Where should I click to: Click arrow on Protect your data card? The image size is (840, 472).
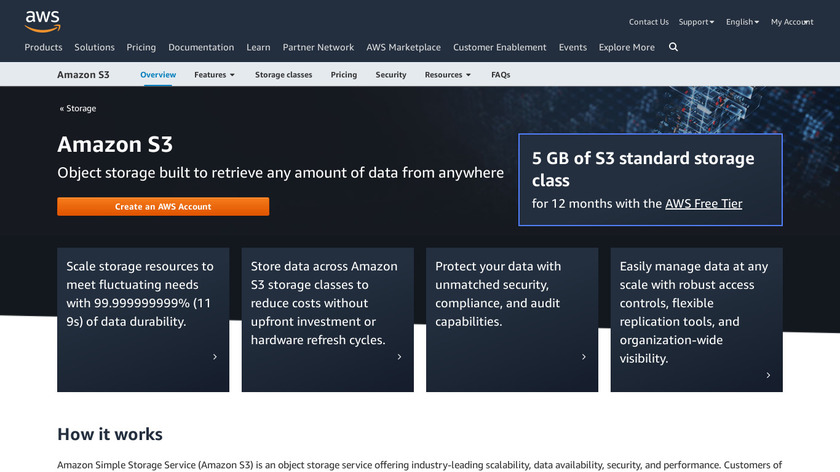[584, 357]
